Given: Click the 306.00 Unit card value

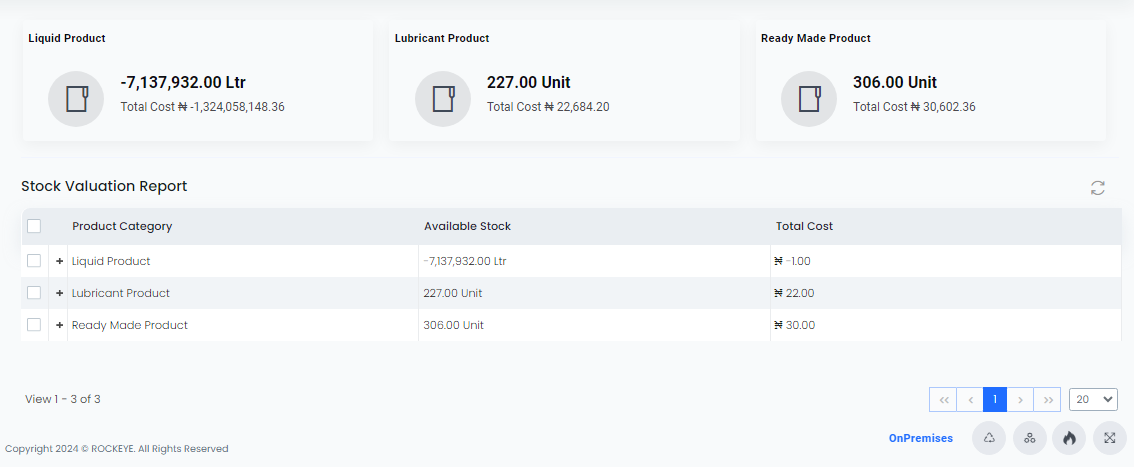Looking at the screenshot, I should [895, 82].
